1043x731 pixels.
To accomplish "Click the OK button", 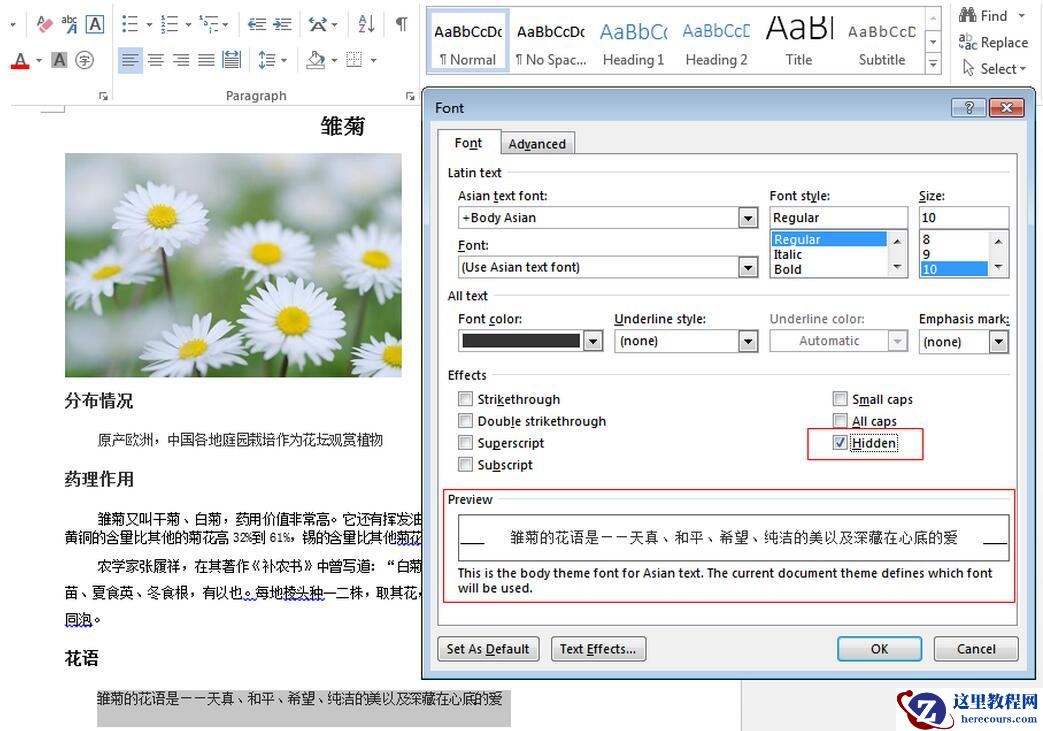I will [879, 649].
